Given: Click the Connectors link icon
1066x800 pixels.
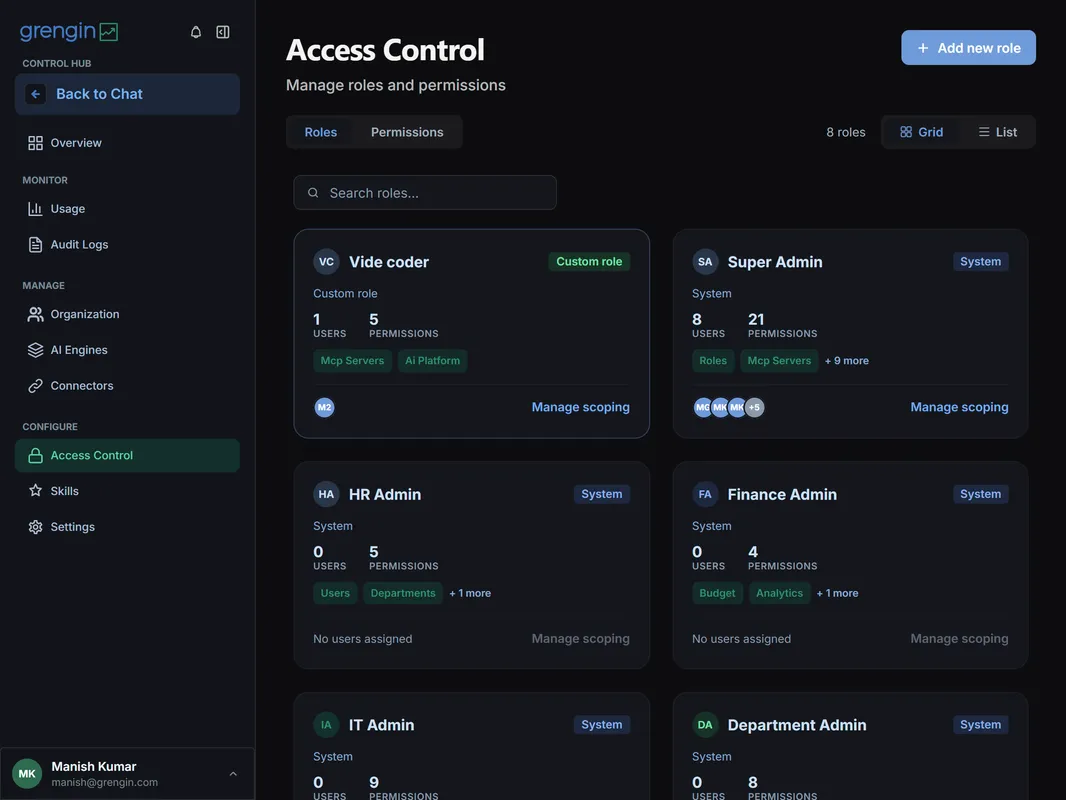Looking at the screenshot, I should pos(35,385).
